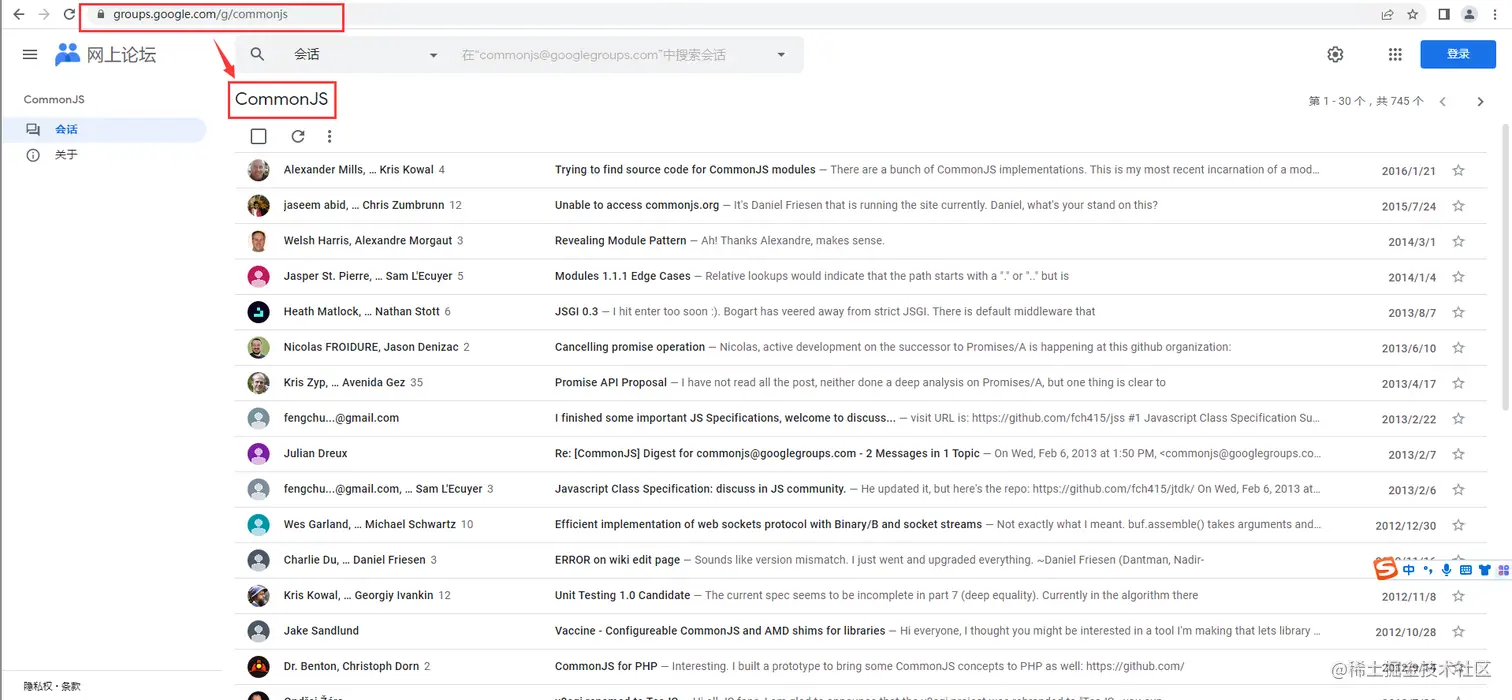Click the 网上论坛 header text
Image resolution: width=1512 pixels, height=700 pixels.
(121, 55)
